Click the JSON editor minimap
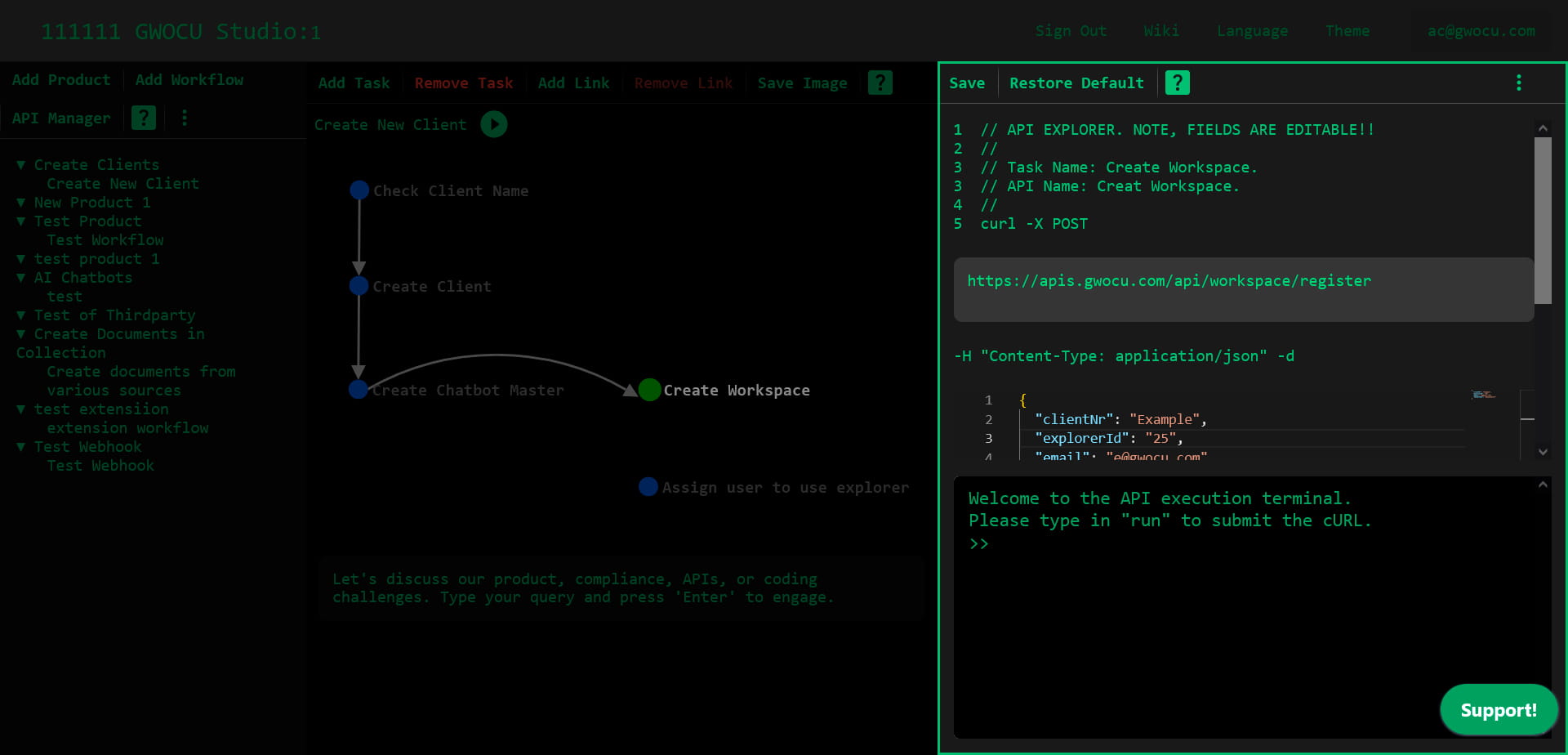 pos(1483,395)
